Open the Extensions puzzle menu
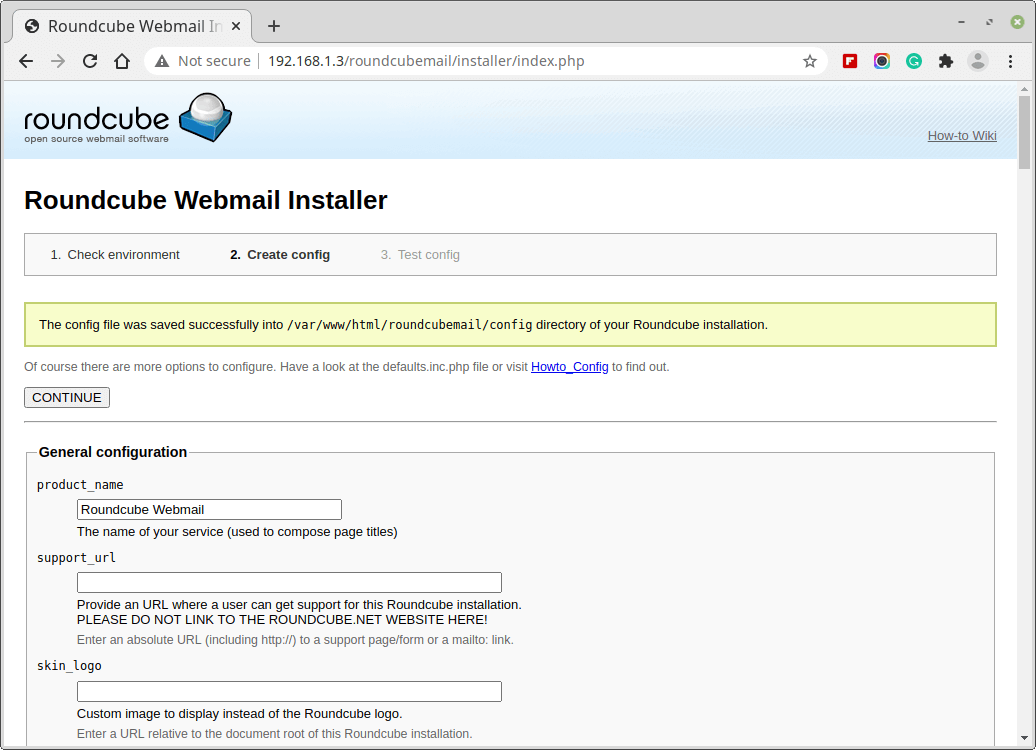This screenshot has height=750, width=1036. [x=945, y=61]
